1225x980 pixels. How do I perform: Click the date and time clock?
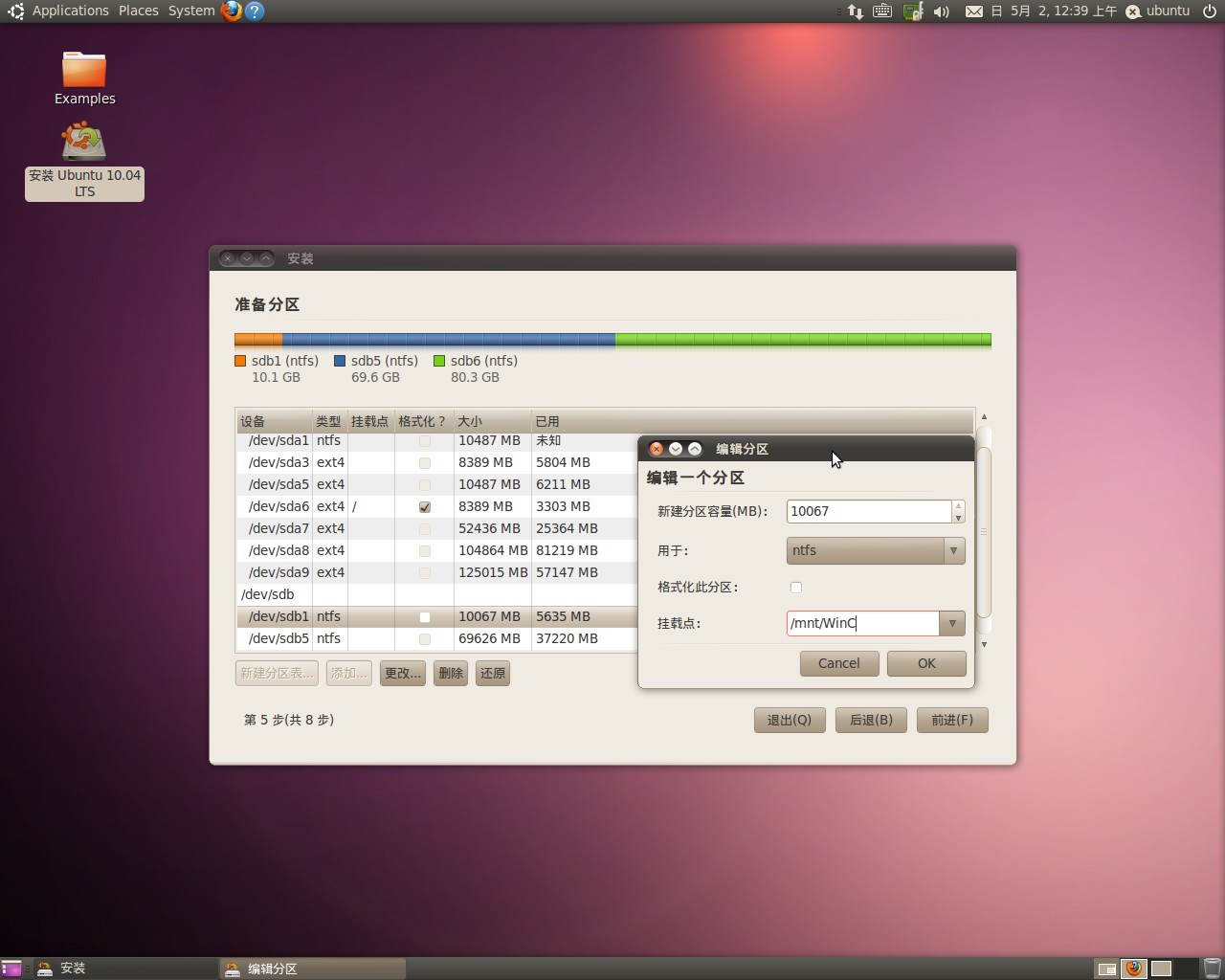(x=1054, y=11)
